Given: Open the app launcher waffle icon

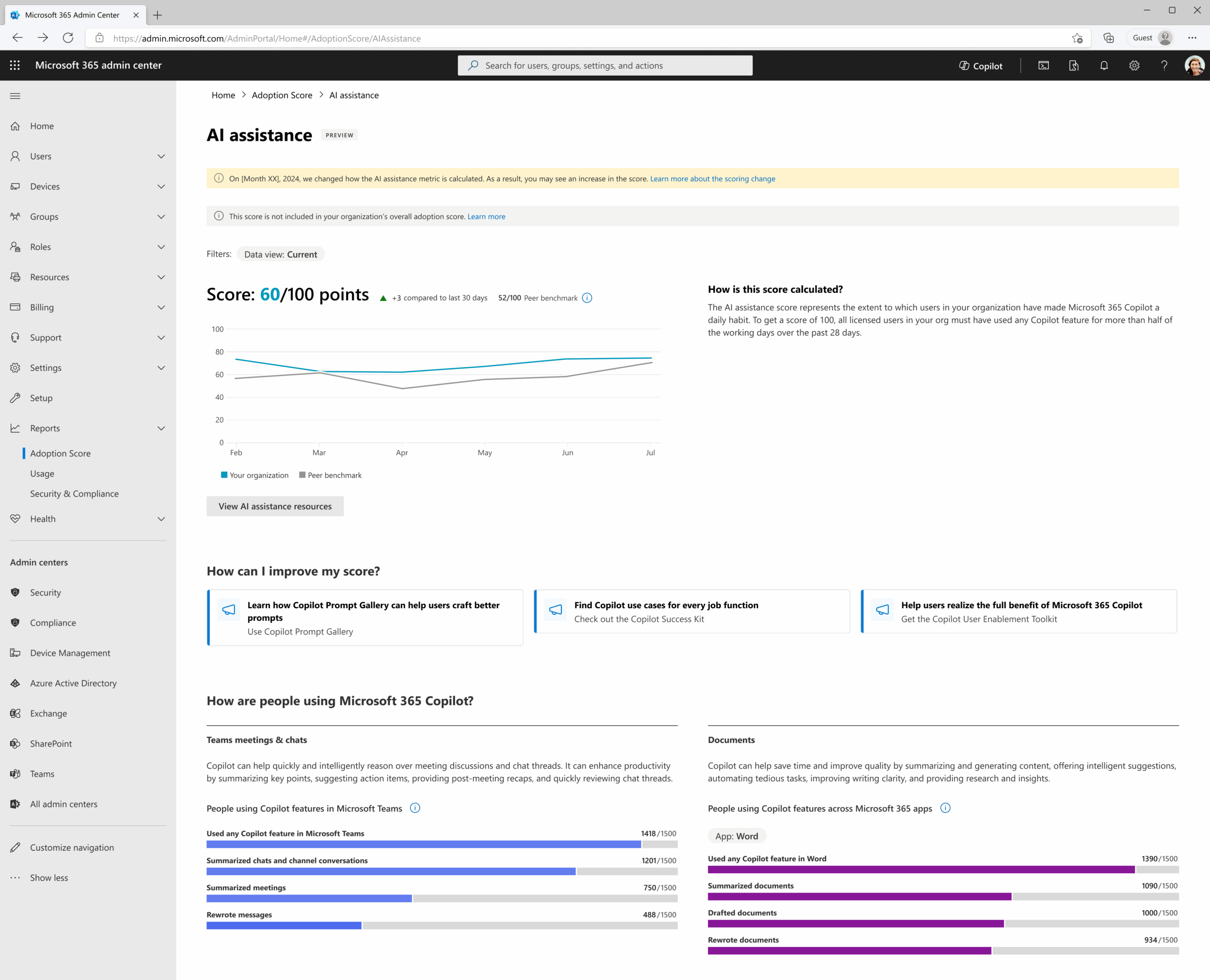Looking at the screenshot, I should tap(15, 66).
